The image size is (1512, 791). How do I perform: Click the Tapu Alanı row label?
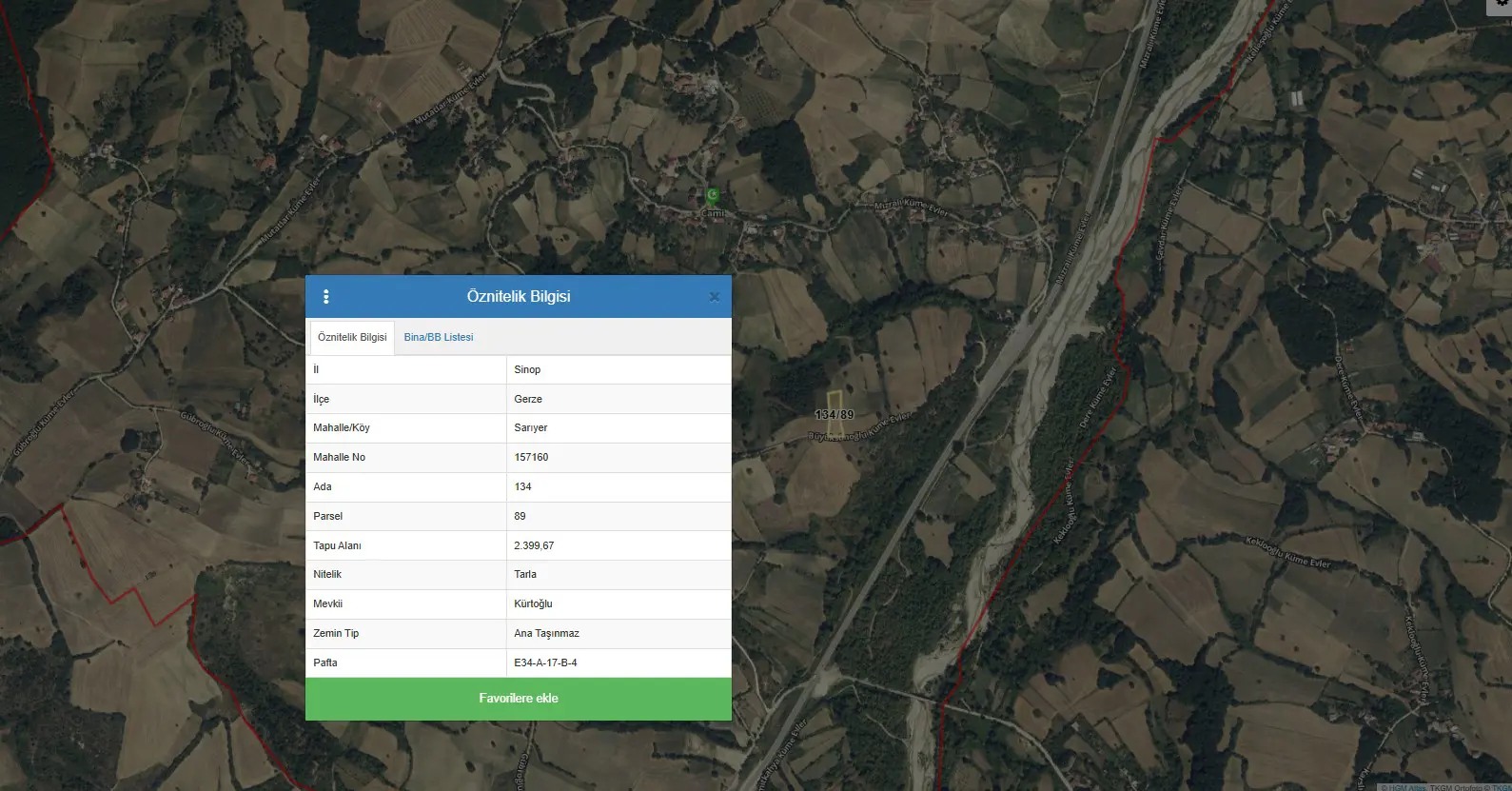pos(337,545)
